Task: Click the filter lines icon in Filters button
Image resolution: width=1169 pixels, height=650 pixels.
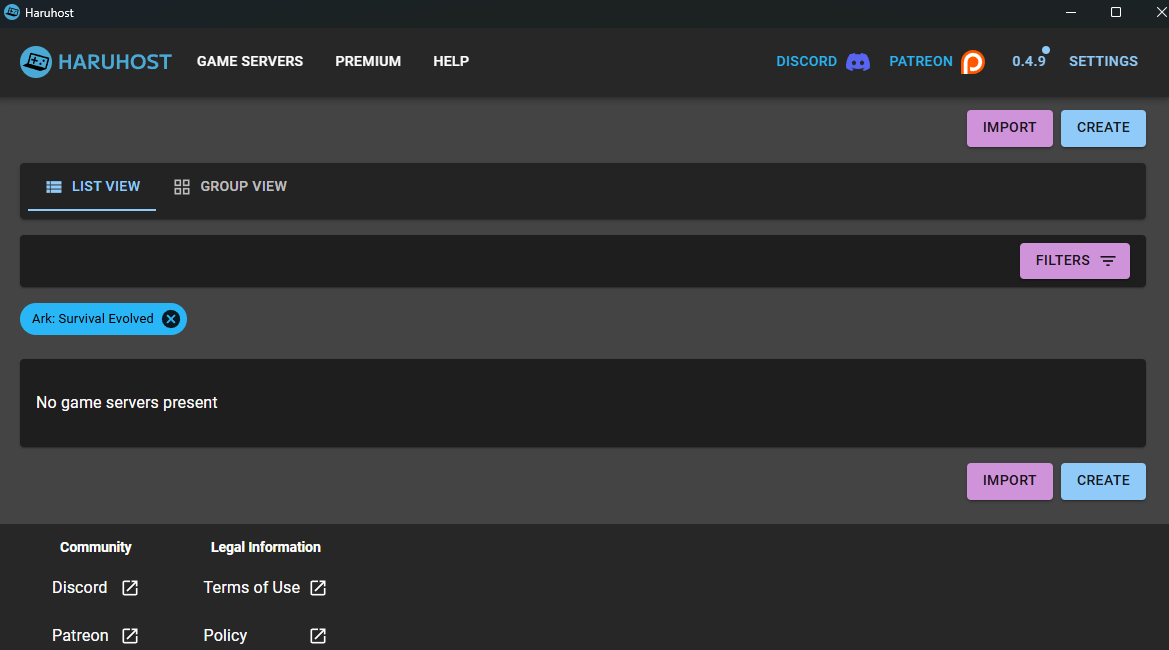Action: pos(1108,261)
